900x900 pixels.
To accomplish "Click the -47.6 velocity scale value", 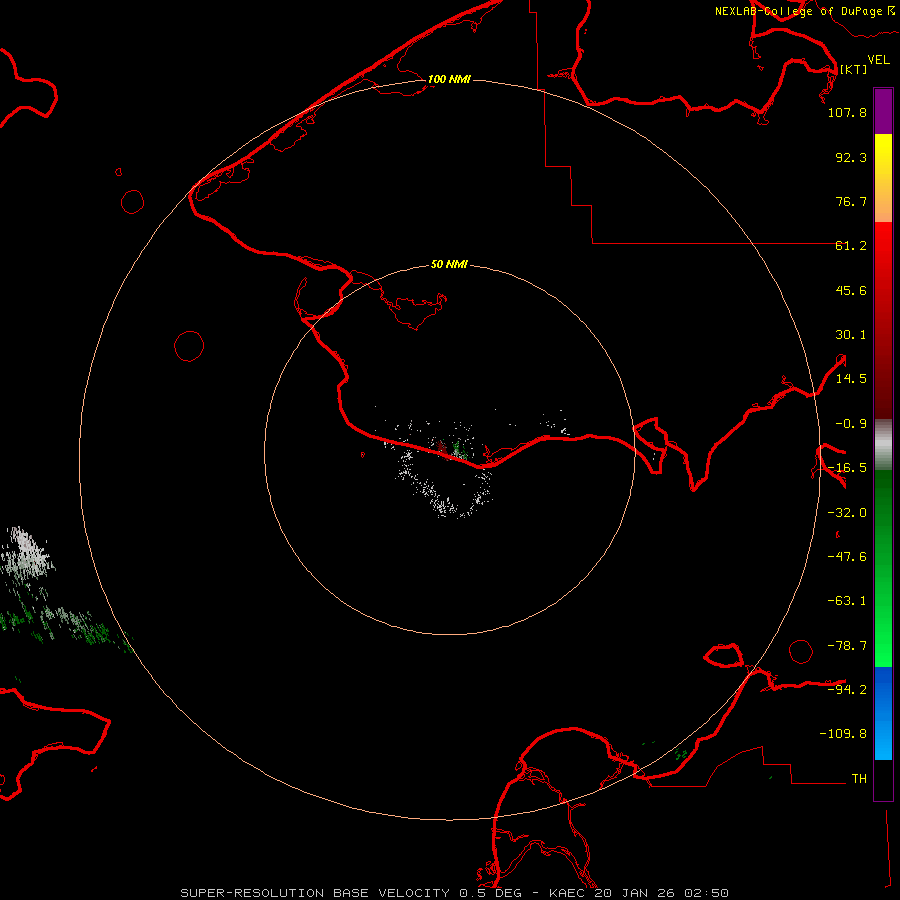I will point(847,557).
